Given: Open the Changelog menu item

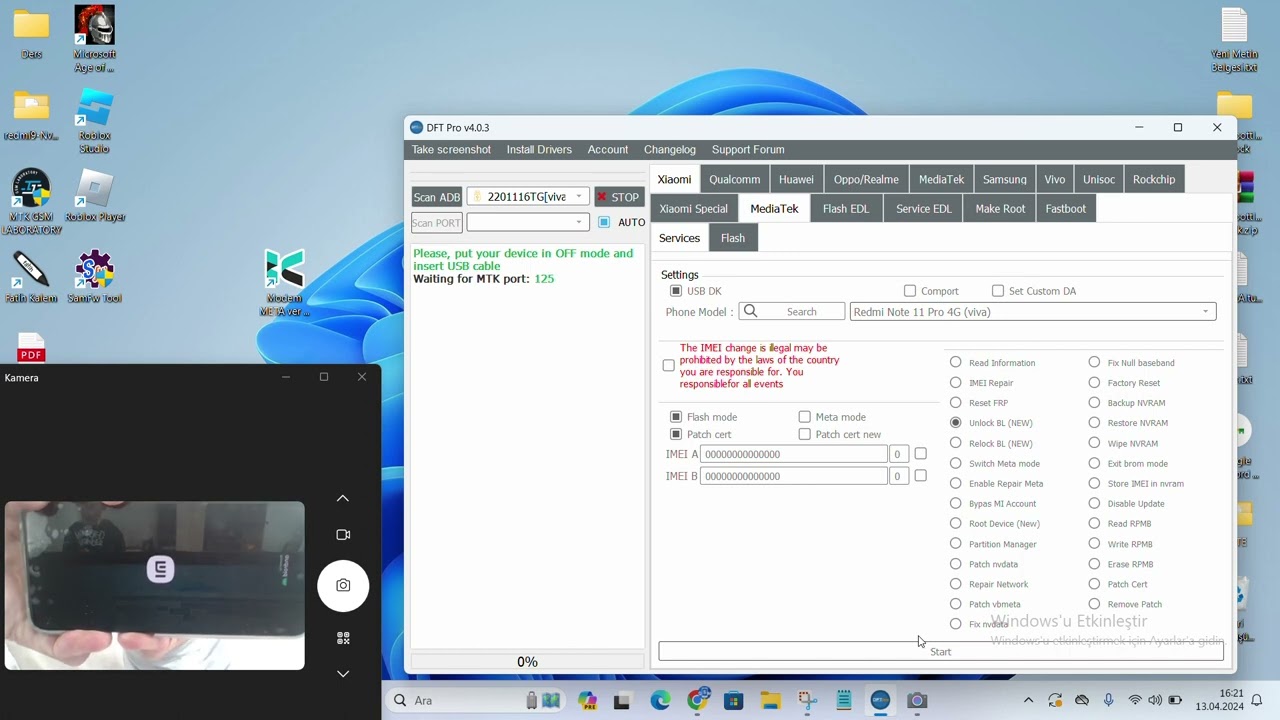Looking at the screenshot, I should tap(670, 150).
